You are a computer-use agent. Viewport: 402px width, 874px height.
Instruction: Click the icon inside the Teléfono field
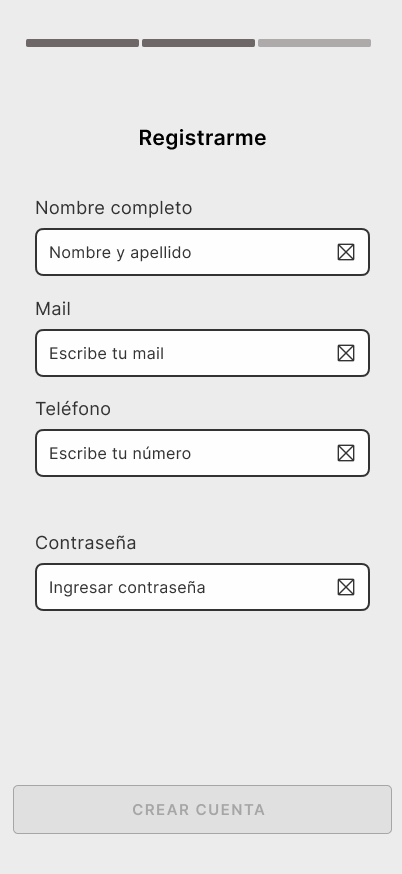tap(346, 453)
